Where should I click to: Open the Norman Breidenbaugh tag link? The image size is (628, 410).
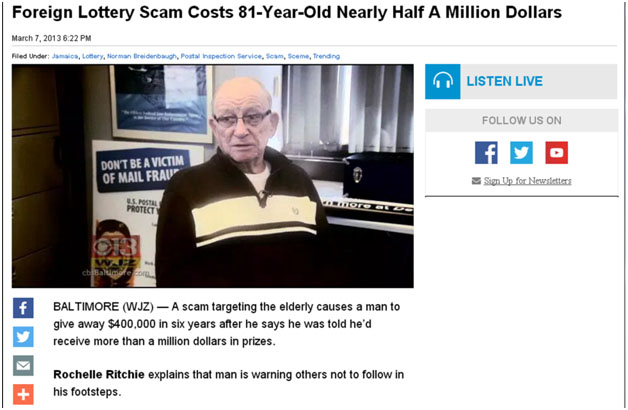(142, 56)
